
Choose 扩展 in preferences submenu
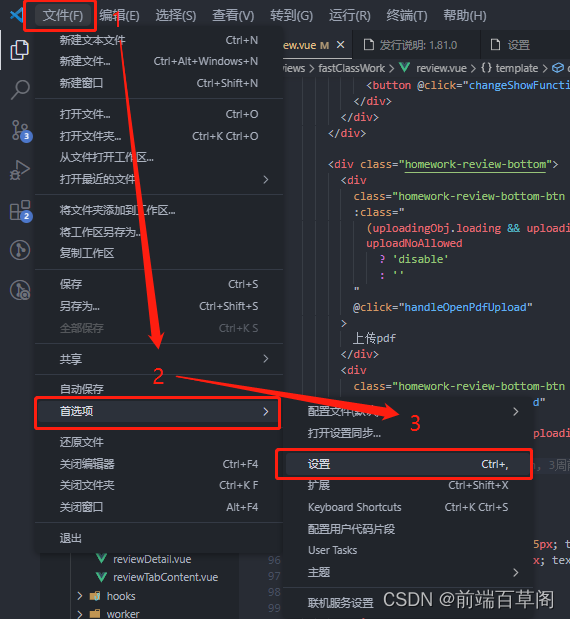408,485
